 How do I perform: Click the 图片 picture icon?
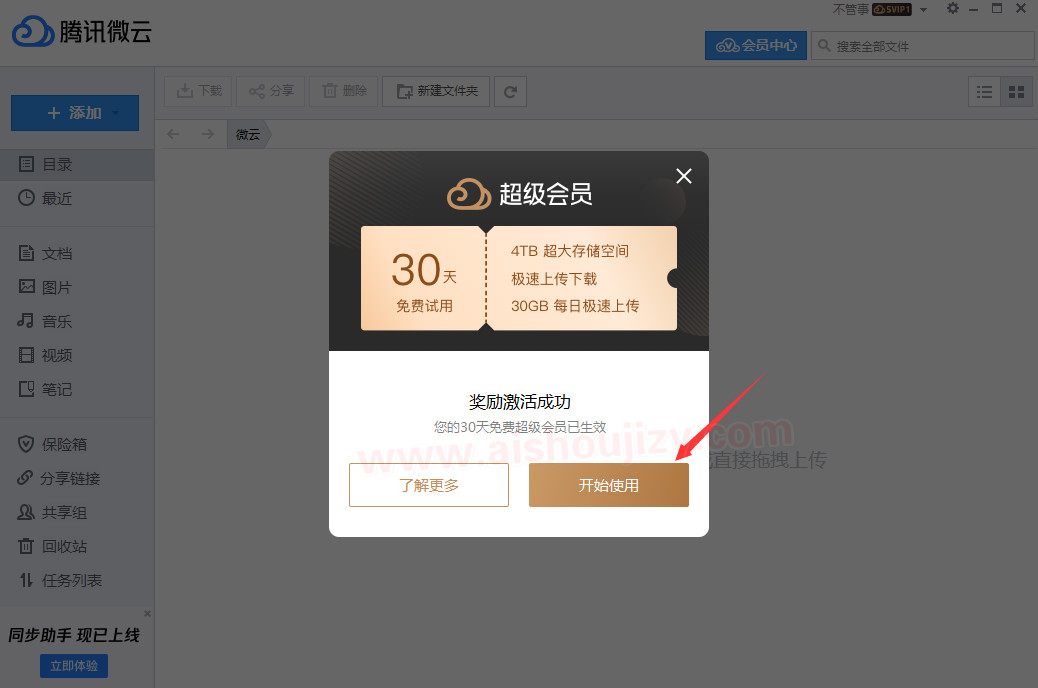tap(26, 286)
